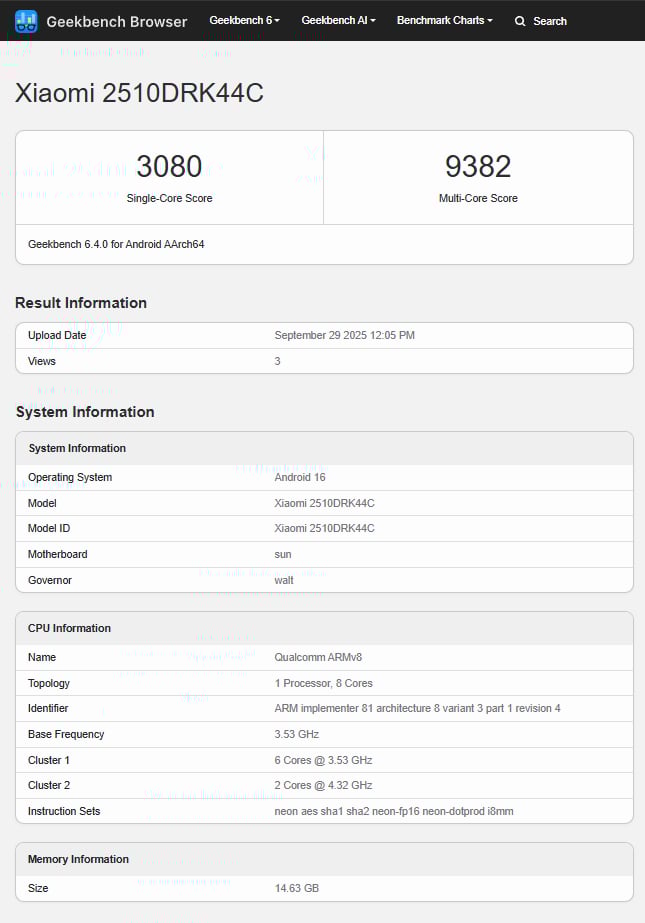Click the Geekbench 6.4.0 for Android version text

click(x=116, y=244)
